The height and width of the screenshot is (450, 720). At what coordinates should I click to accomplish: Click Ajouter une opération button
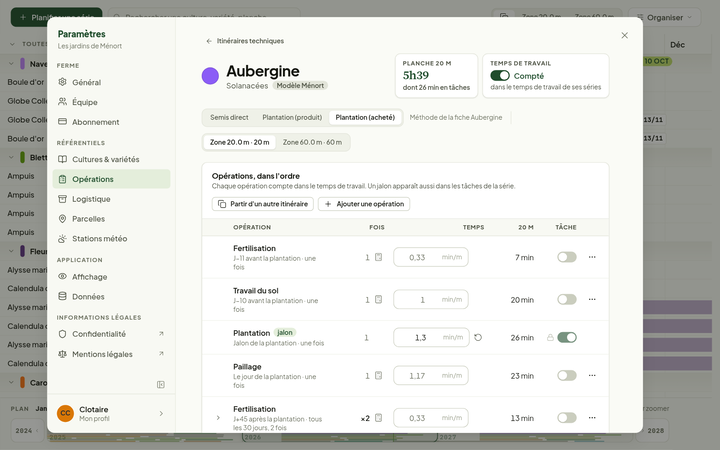364,204
